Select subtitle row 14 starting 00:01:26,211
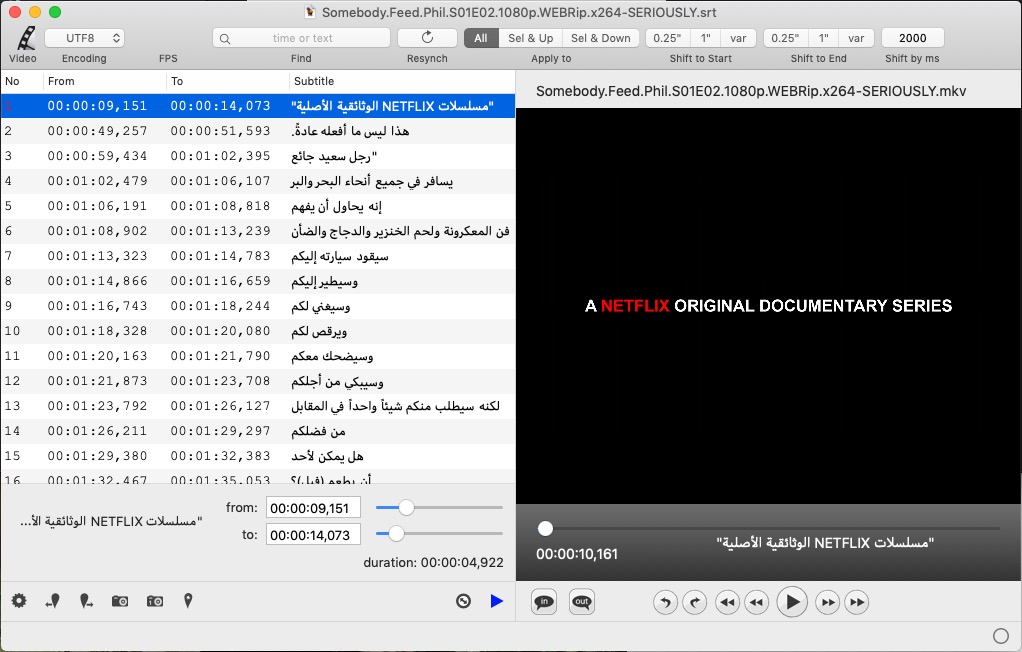This screenshot has width=1022, height=652. 258,431
